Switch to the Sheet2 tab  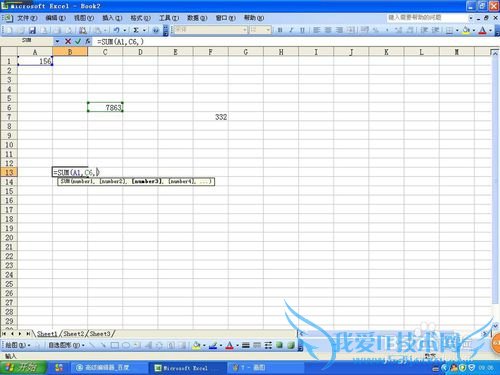pos(74,334)
